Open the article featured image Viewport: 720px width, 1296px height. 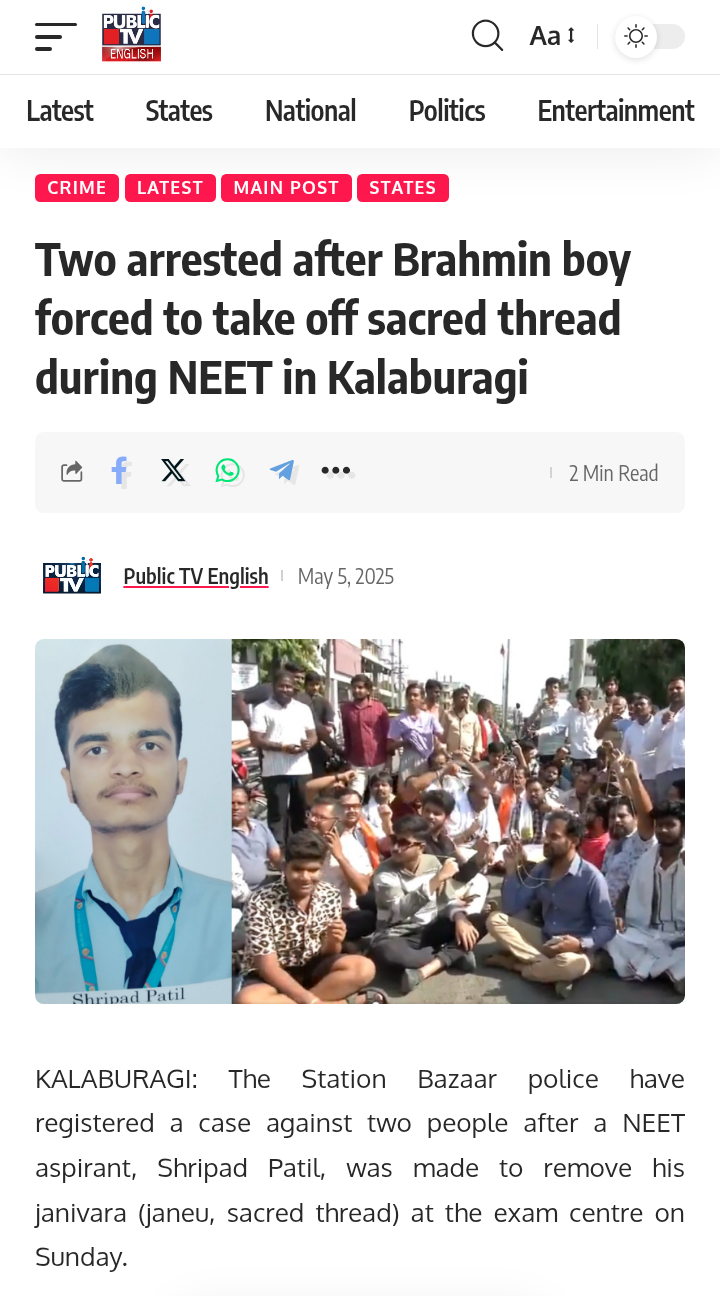coord(360,821)
